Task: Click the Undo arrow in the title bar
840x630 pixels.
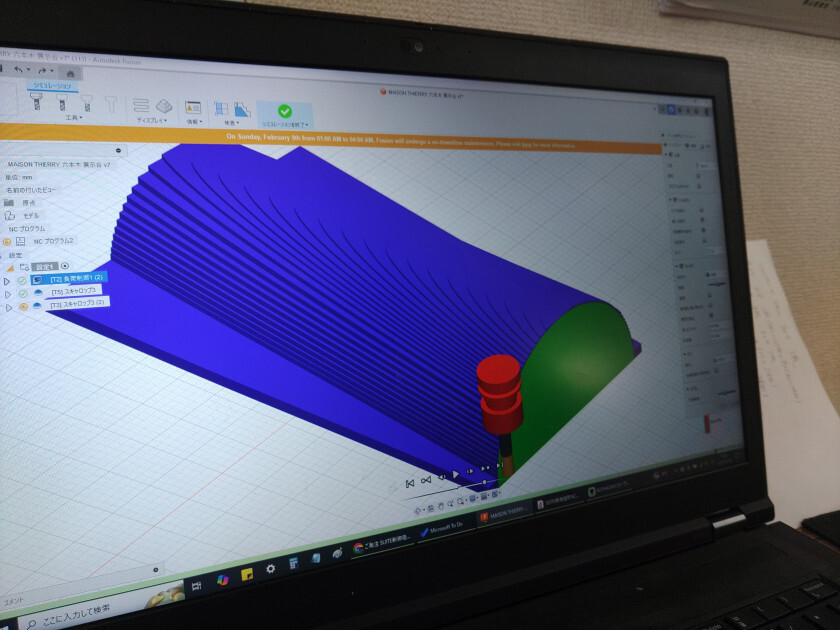Action: coord(17,70)
